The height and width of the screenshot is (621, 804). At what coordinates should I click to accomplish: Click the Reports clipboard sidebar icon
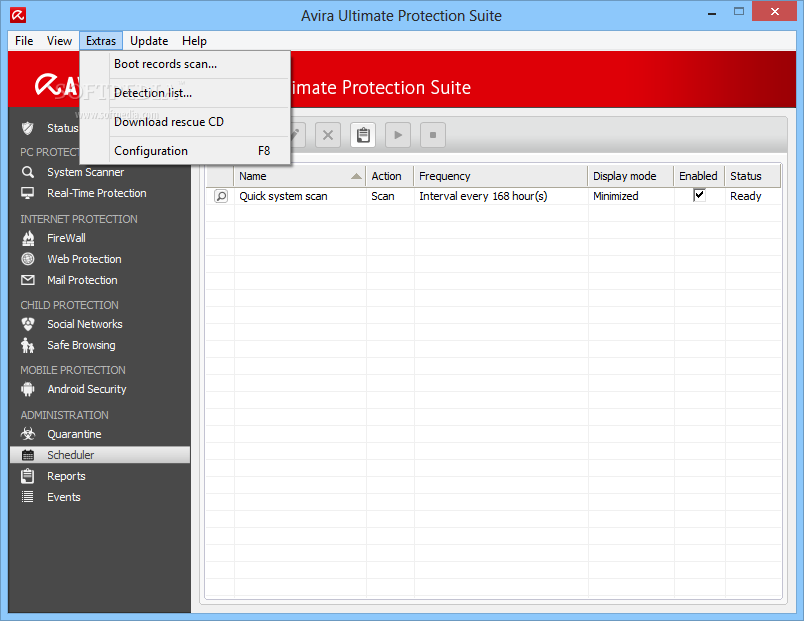click(x=28, y=476)
